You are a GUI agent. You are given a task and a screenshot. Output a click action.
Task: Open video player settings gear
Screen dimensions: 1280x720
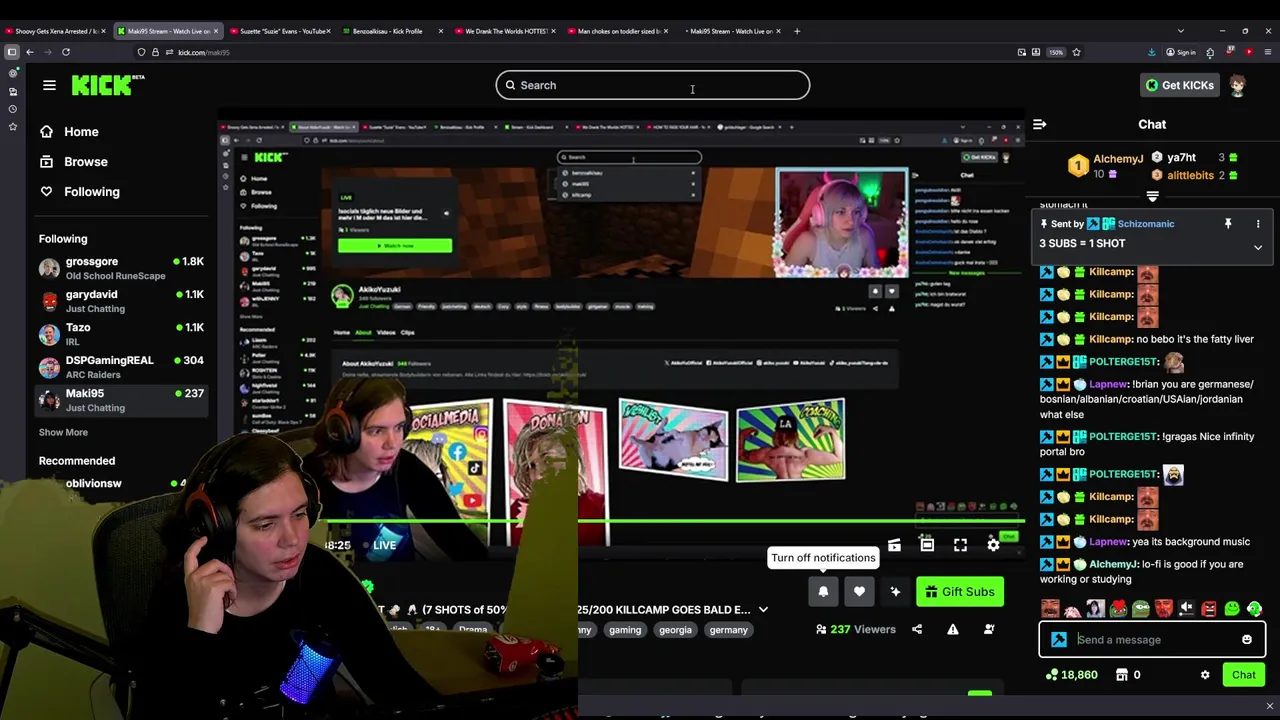click(x=993, y=545)
